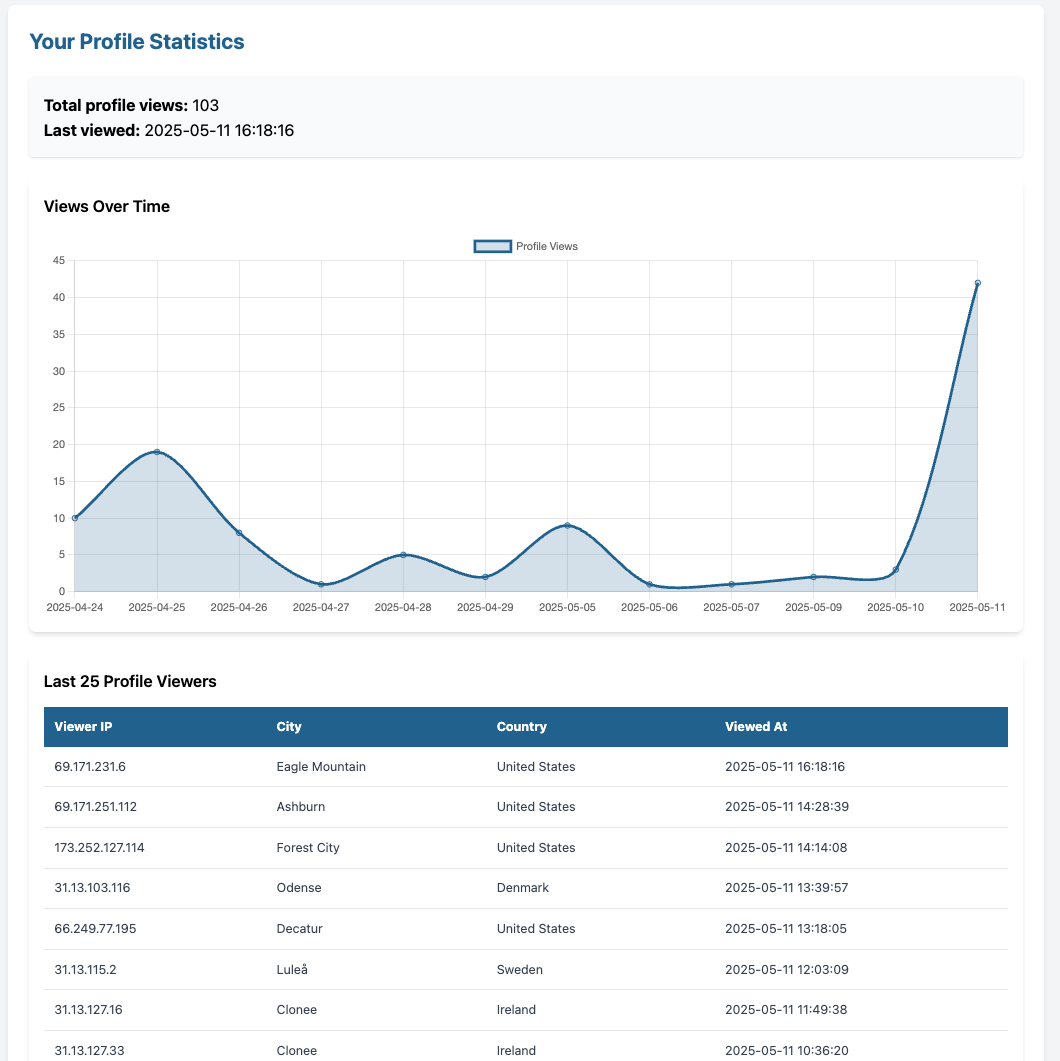Click the Clonee row timestamped 11:49:38

[400, 1009]
